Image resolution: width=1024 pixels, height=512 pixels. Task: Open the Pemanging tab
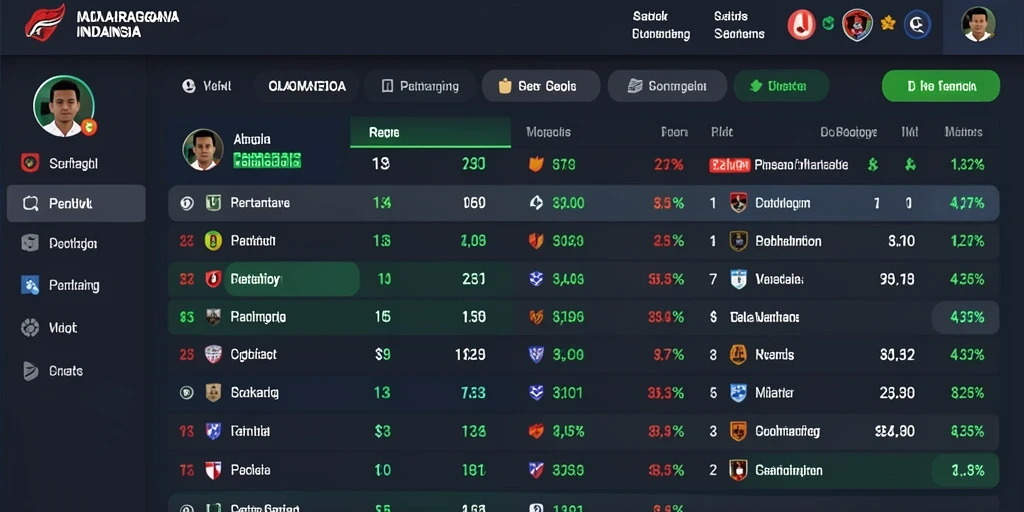tap(420, 86)
